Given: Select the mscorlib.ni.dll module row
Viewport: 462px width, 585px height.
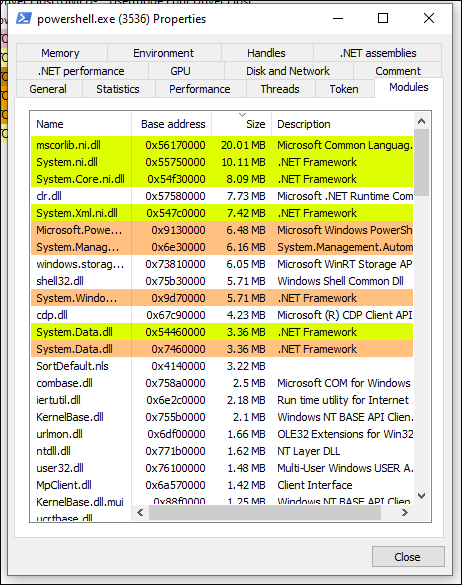Looking at the screenshot, I should click(222, 145).
